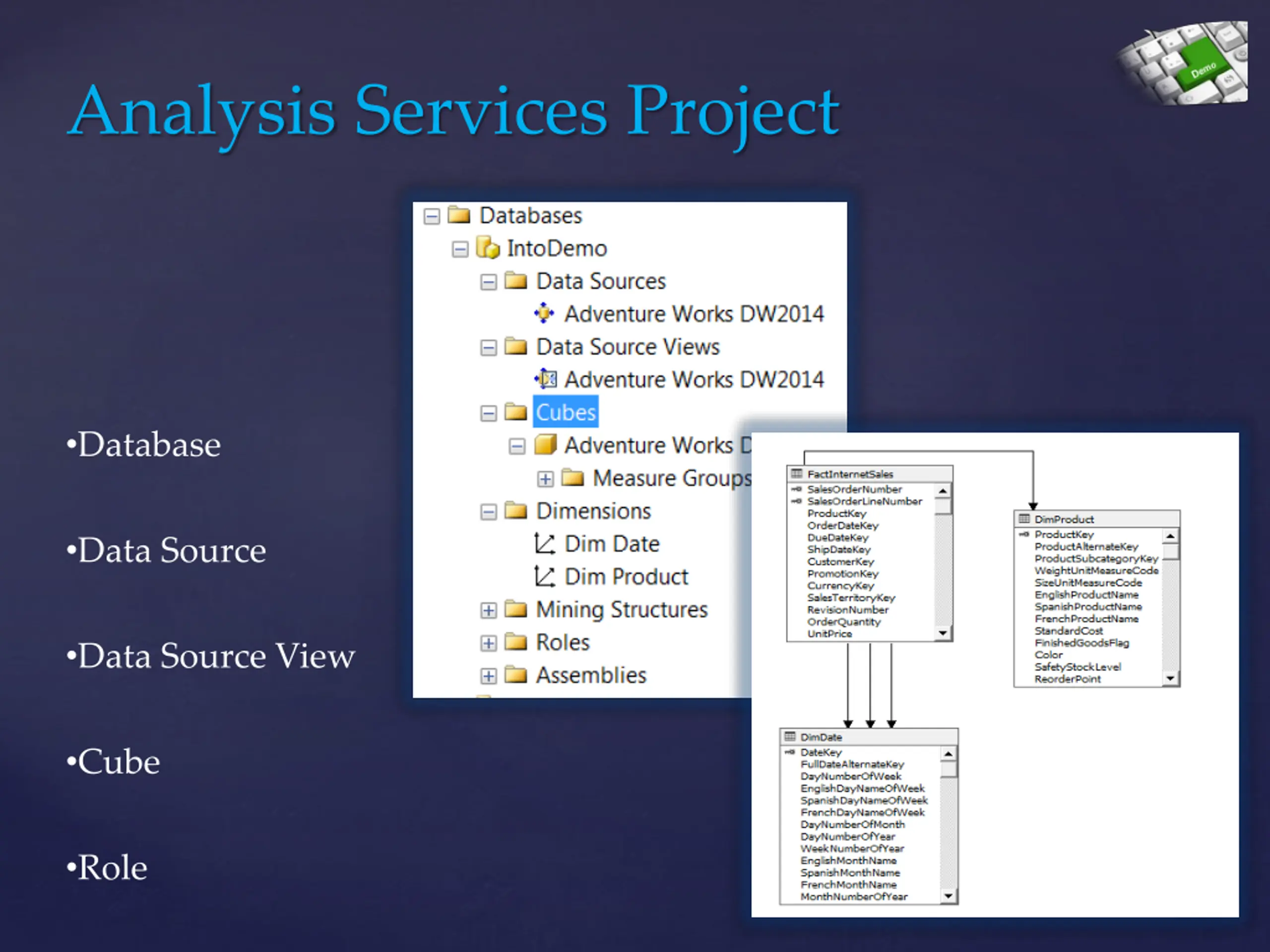Click the down arrow of DimProduct scrollbar
1270x952 pixels.
coord(1171,678)
